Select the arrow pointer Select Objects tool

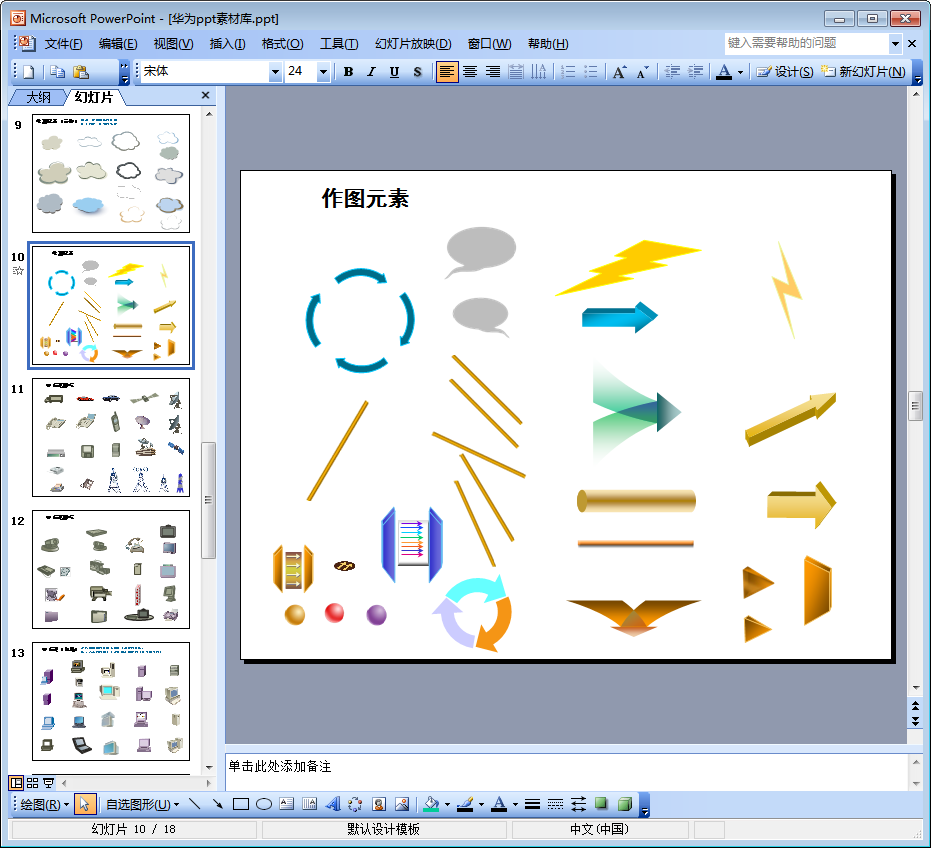coord(84,805)
